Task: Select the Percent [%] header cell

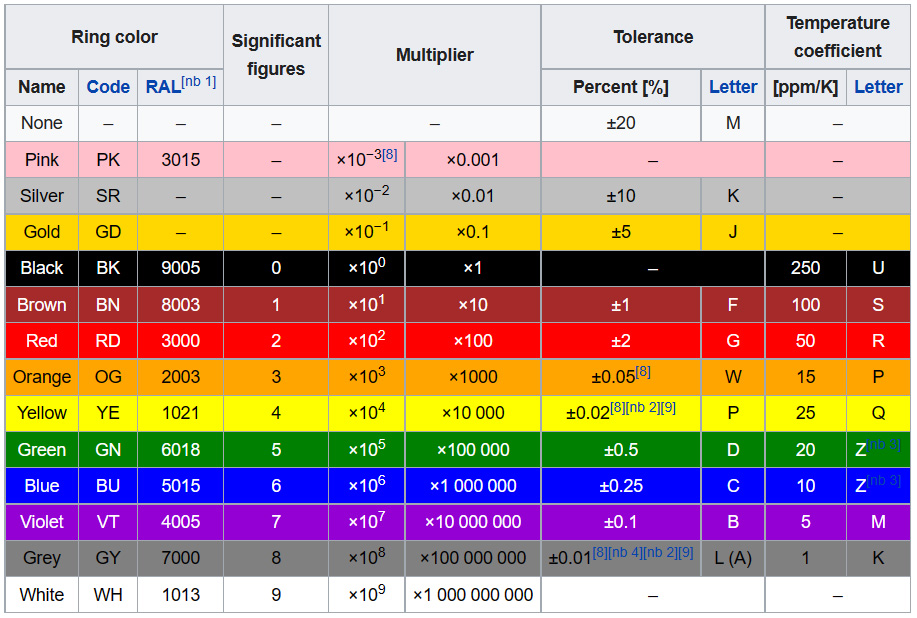Action: click(621, 87)
